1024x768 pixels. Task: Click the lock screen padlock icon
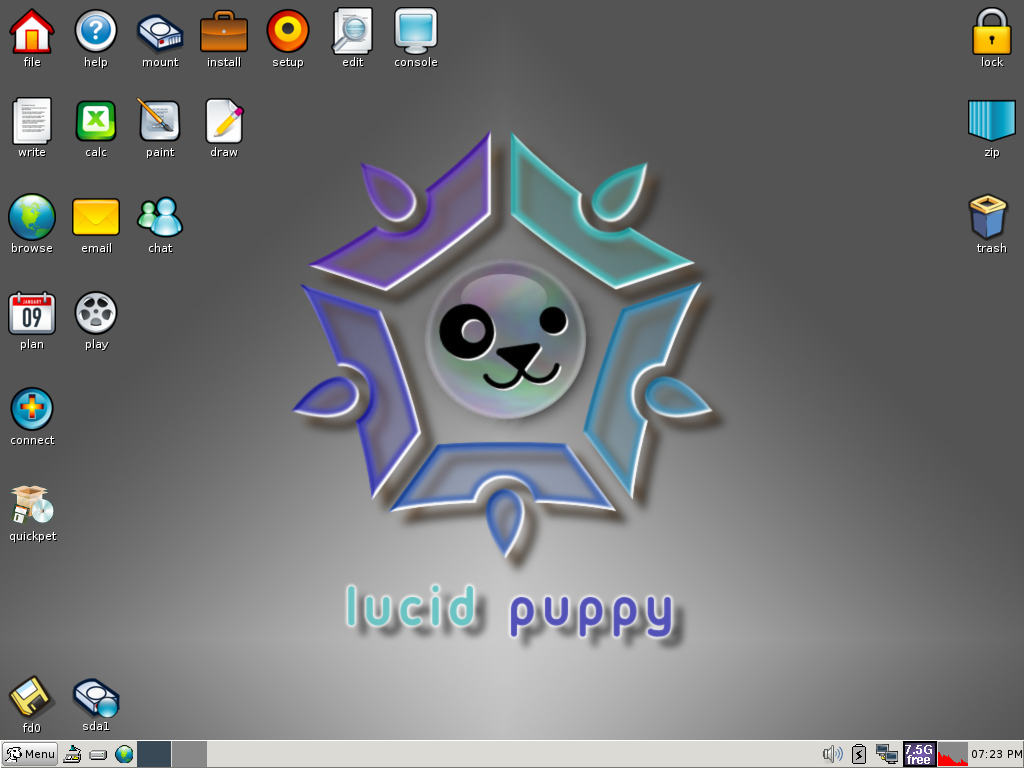(x=991, y=31)
